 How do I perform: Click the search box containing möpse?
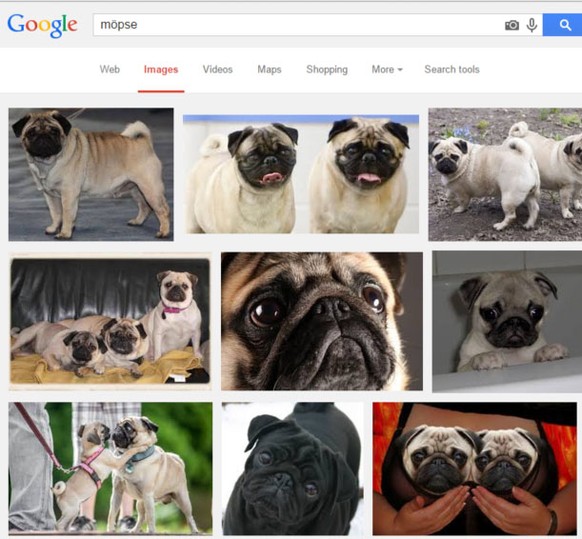[x=297, y=25]
